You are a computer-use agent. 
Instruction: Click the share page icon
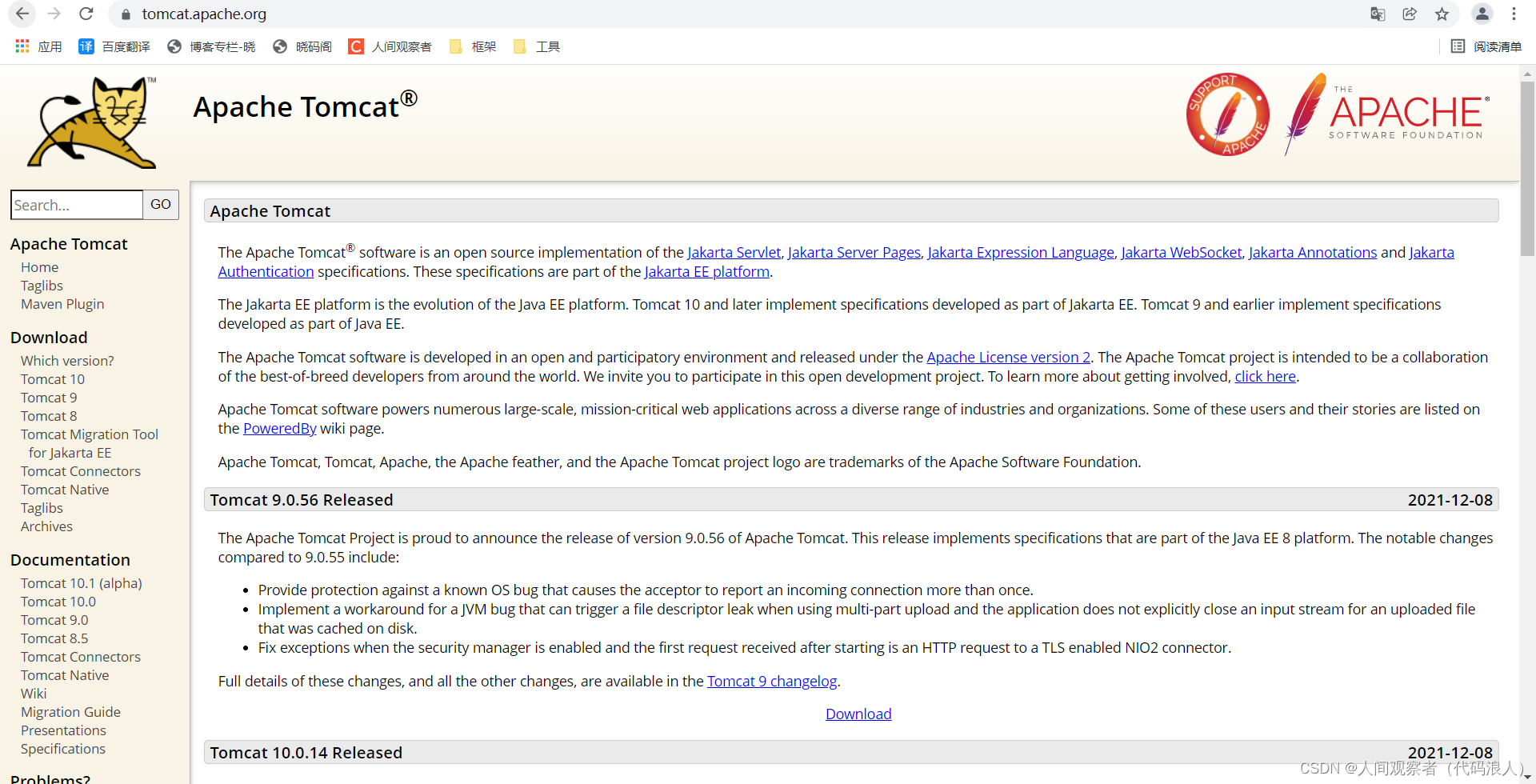click(1410, 14)
